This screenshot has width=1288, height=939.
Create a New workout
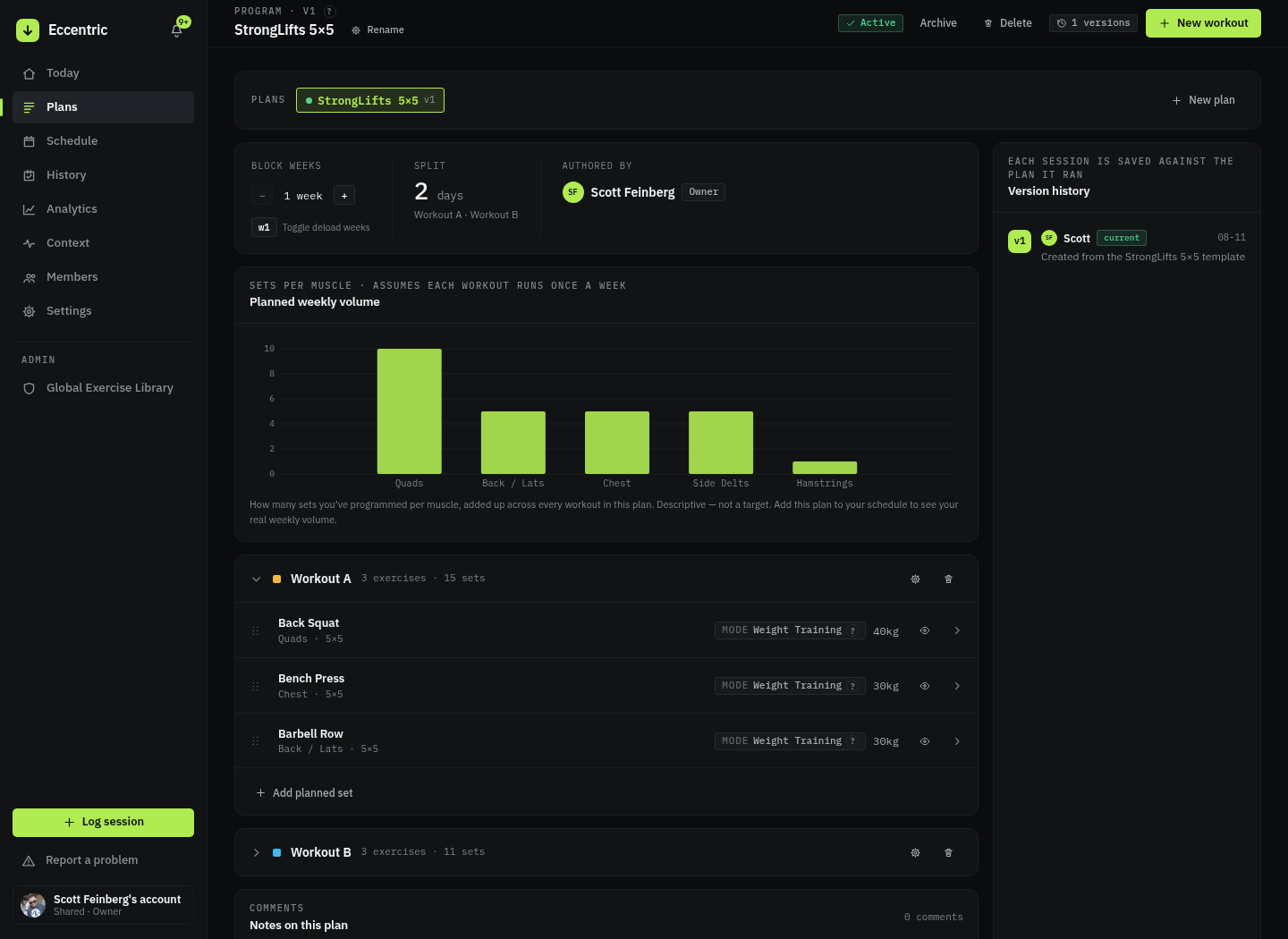point(1203,23)
